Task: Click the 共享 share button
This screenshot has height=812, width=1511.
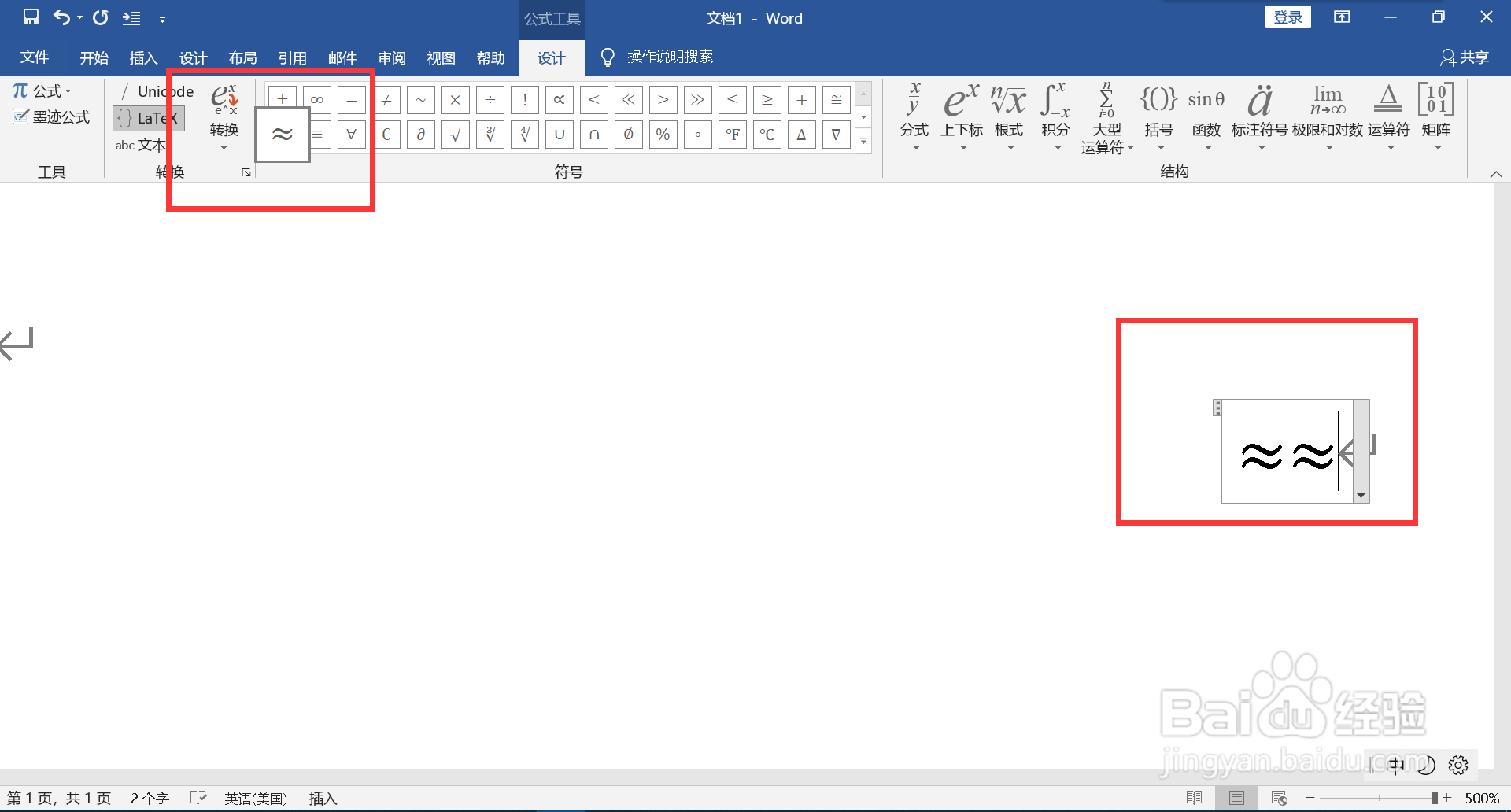Action: [1465, 57]
